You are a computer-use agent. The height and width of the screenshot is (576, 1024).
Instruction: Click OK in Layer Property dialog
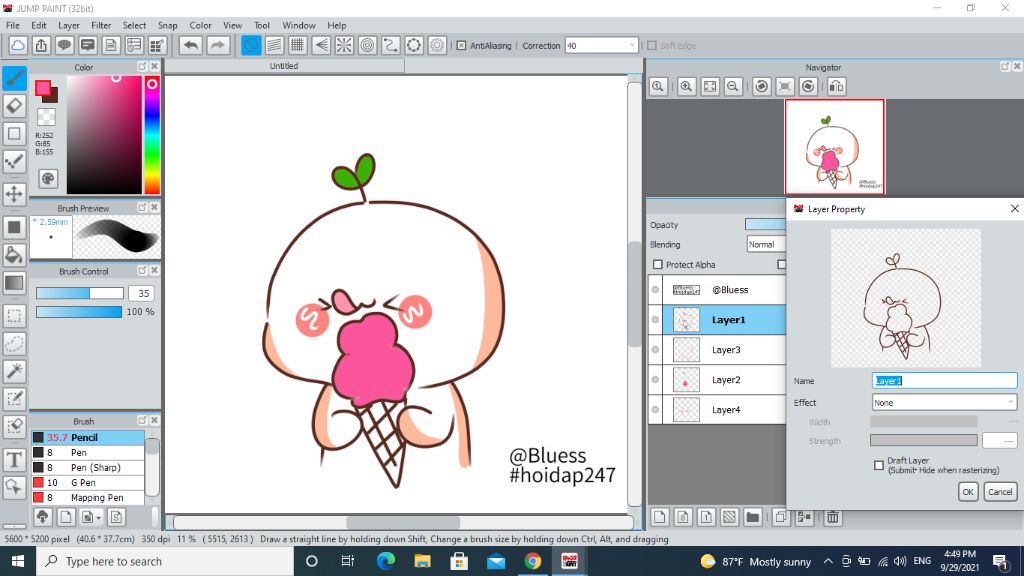(968, 492)
